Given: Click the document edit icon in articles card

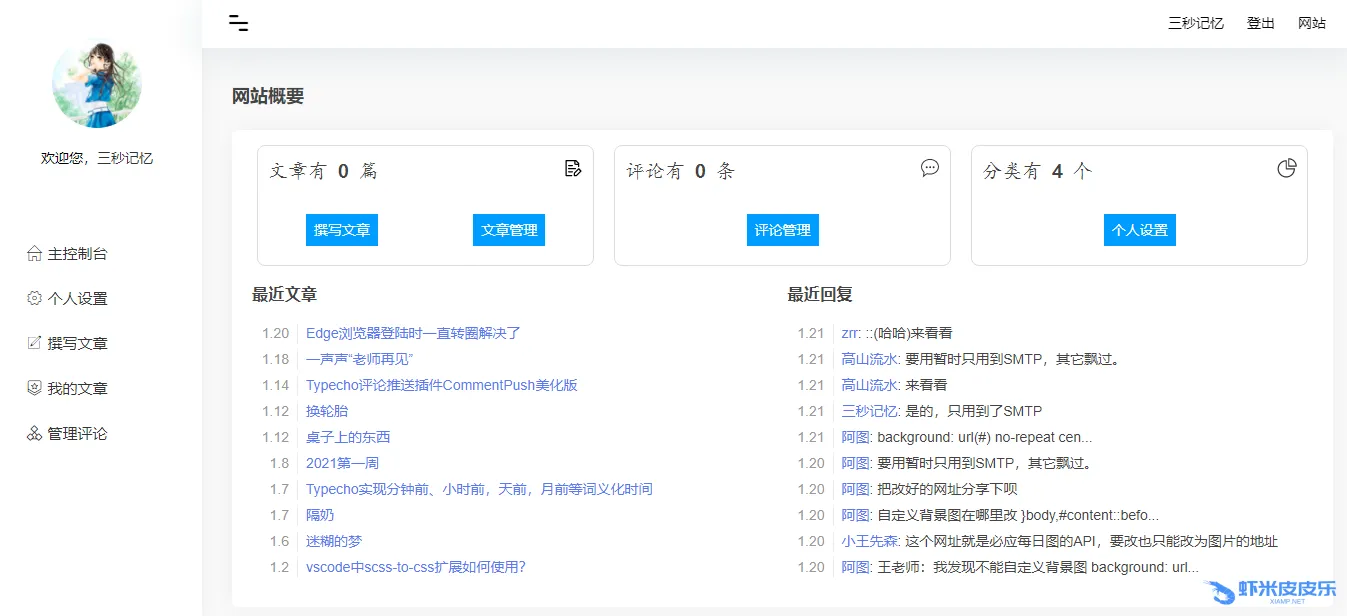Looking at the screenshot, I should coord(573,168).
